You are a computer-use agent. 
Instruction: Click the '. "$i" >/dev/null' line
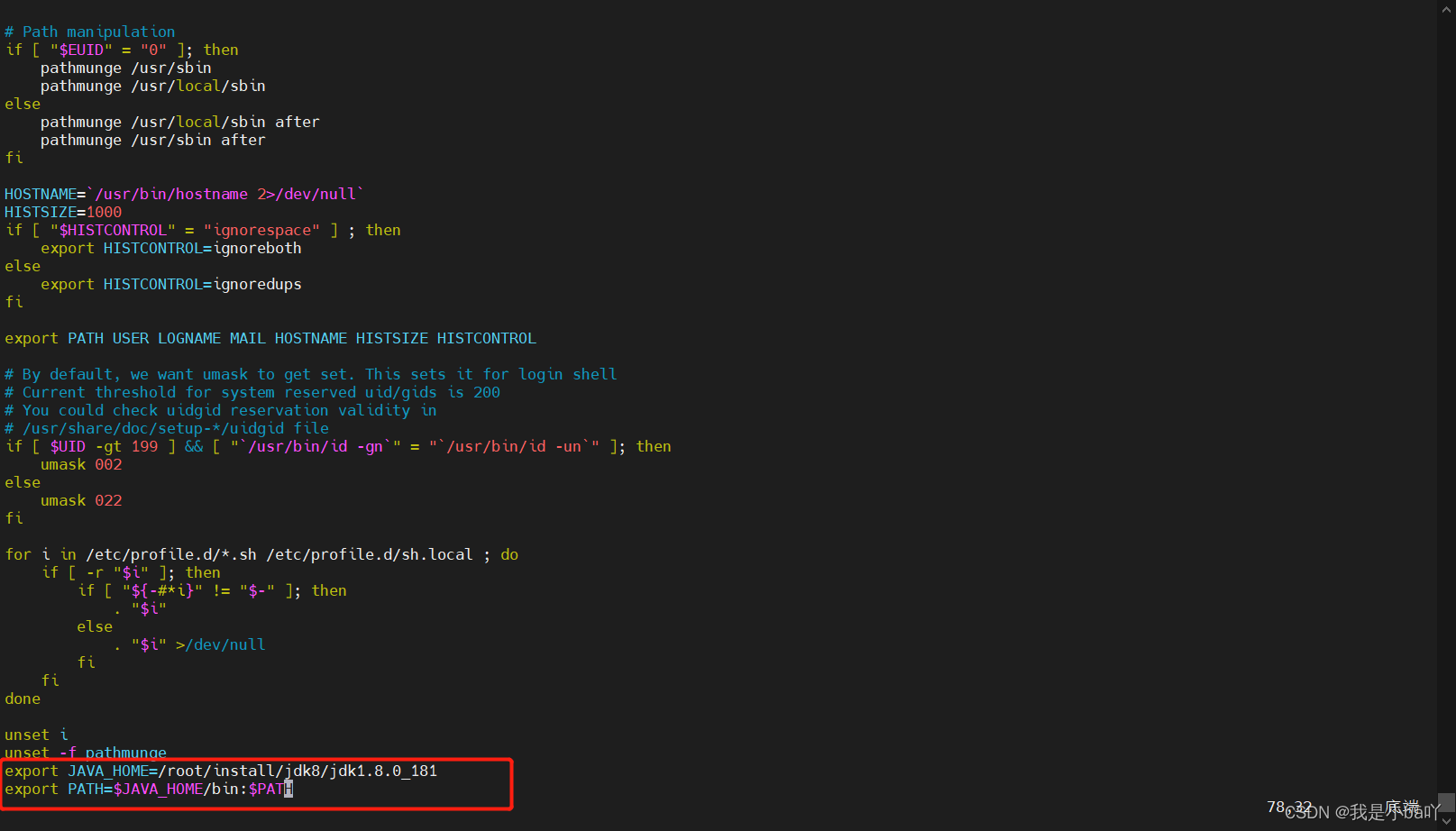pos(189,644)
